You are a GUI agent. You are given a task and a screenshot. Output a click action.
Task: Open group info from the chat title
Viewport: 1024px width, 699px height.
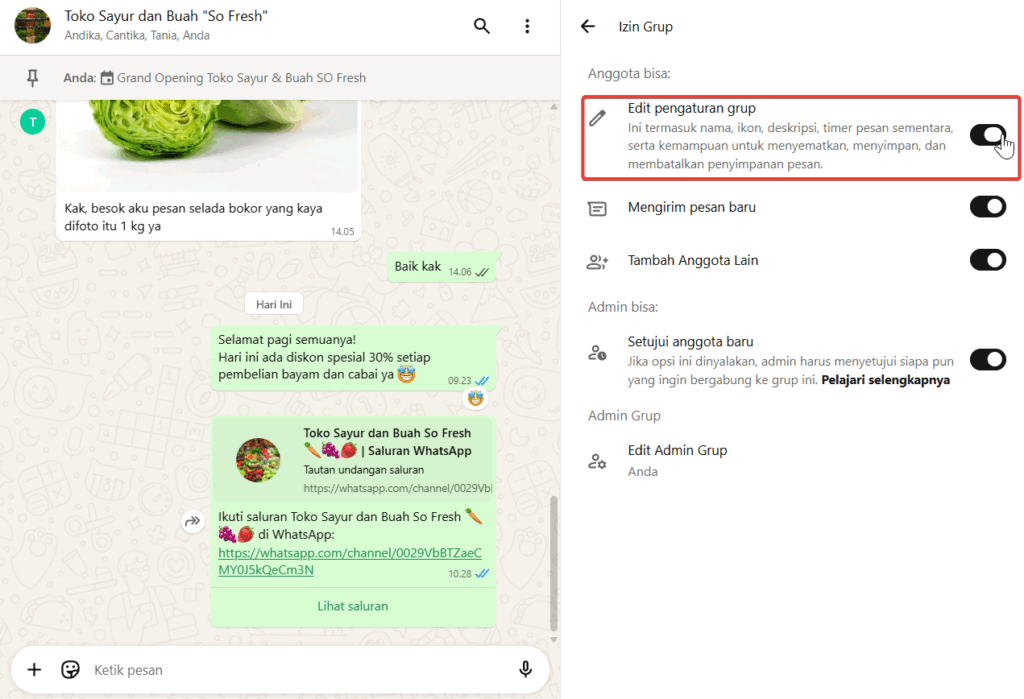pos(166,17)
